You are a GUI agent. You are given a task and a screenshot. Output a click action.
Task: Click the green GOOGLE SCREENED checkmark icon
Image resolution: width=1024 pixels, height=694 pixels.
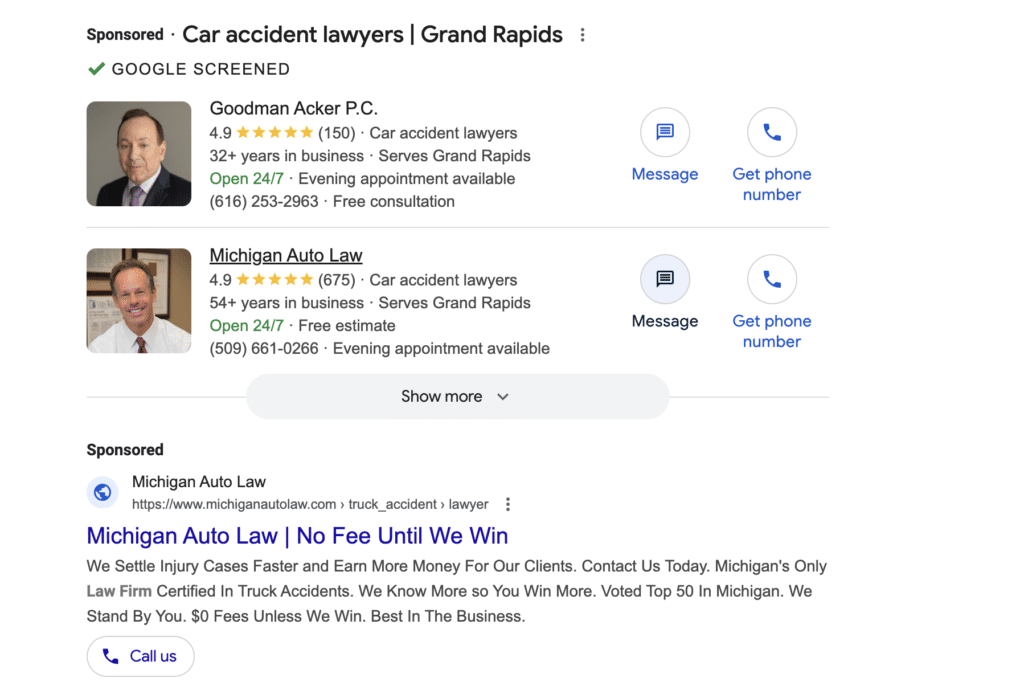coord(96,69)
